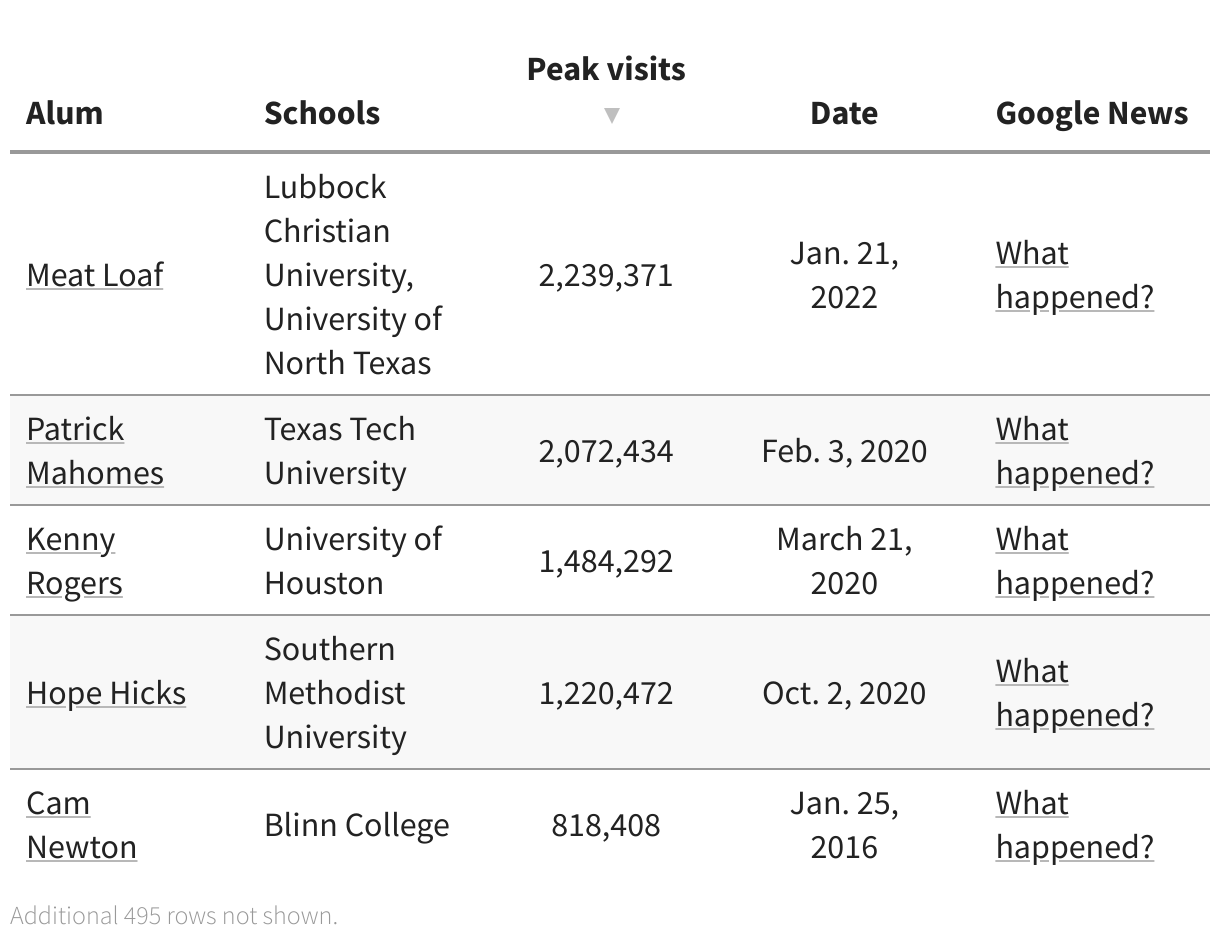This screenshot has width=1220, height=942.
Task: Open the Cam Newton link
Action: (x=81, y=825)
